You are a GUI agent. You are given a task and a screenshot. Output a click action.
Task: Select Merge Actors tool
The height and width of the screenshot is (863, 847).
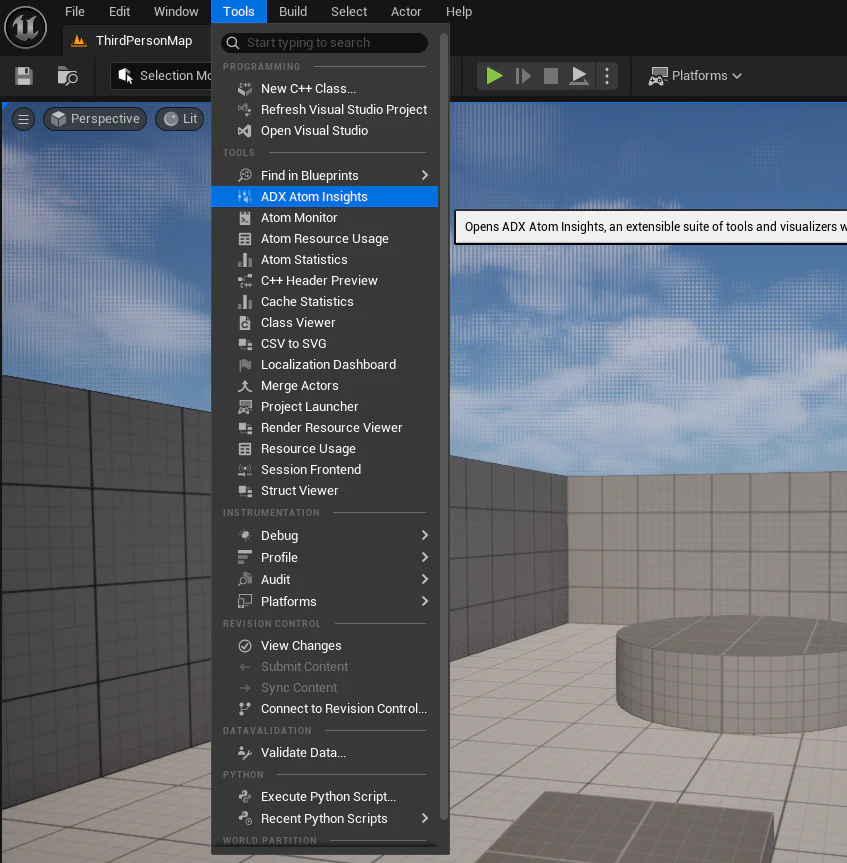325,385
